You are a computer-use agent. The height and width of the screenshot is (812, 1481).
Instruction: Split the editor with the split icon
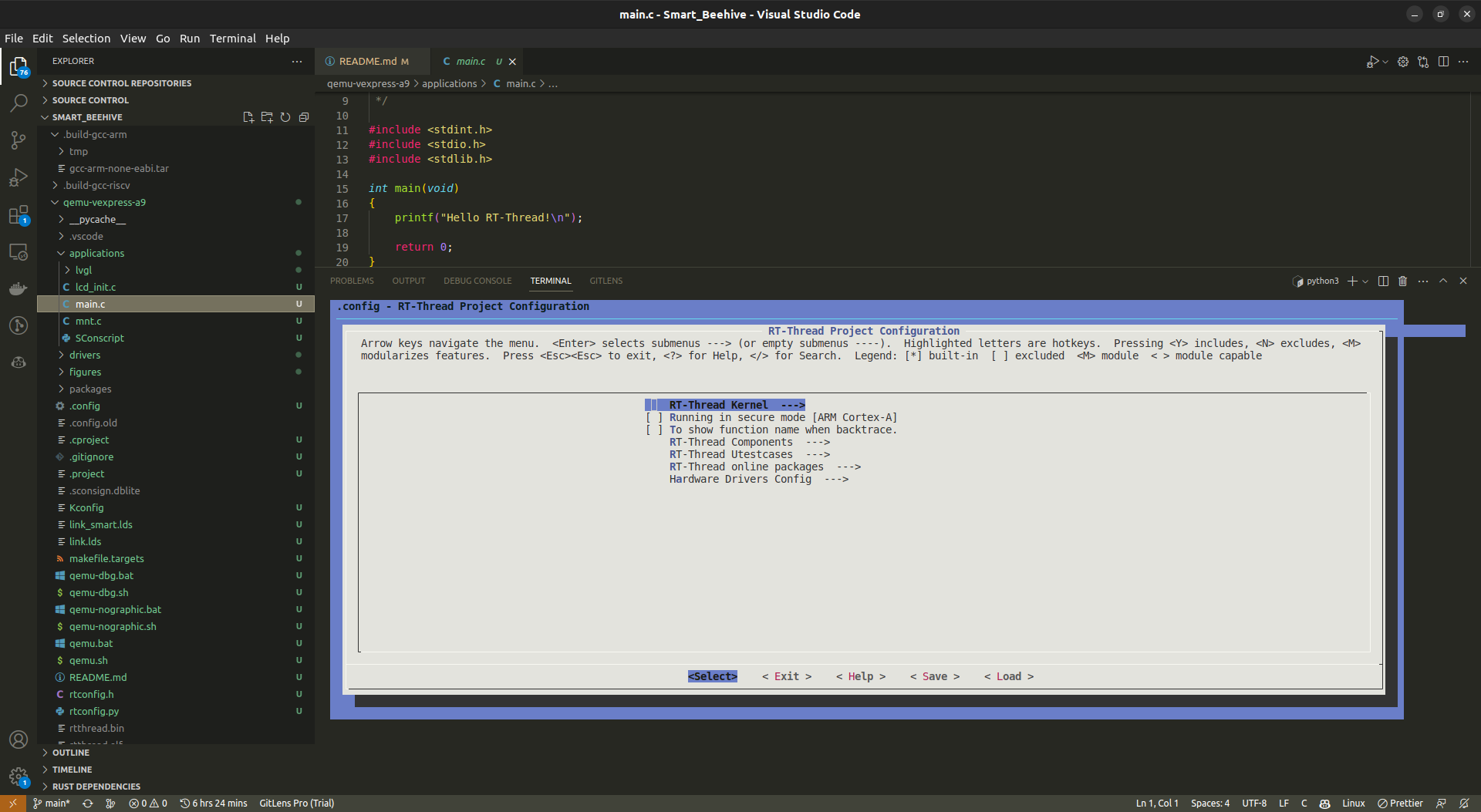click(x=1443, y=61)
